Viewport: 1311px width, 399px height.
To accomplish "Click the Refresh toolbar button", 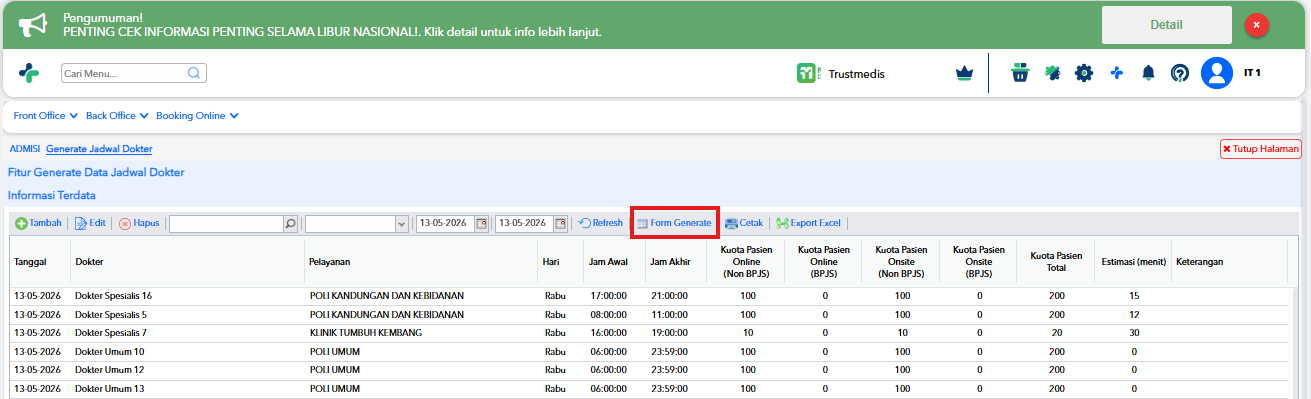I will [x=600, y=223].
